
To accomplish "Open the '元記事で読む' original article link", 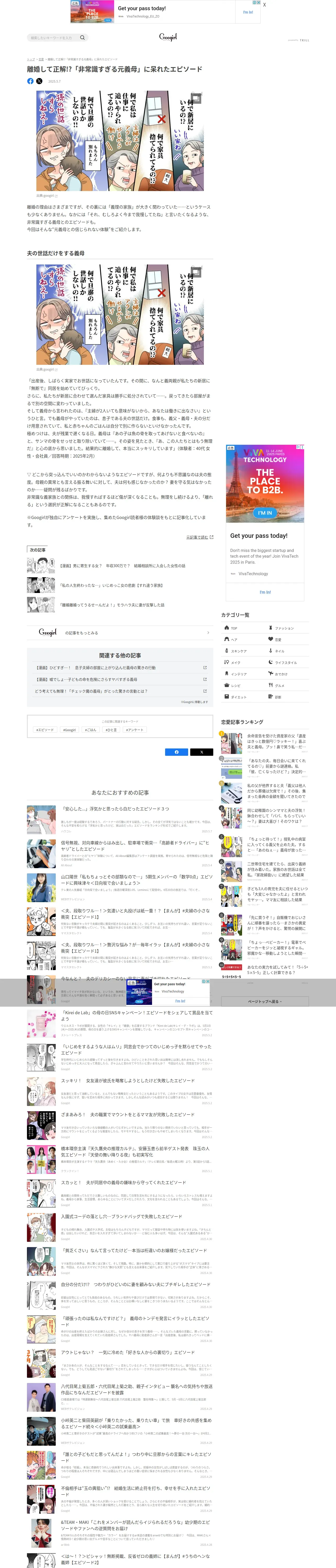I will tap(199, 538).
